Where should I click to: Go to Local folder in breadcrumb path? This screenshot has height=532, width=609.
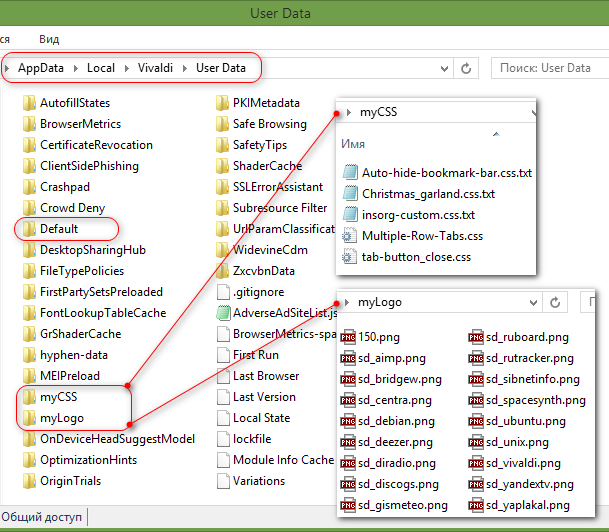pyautogui.click(x=100, y=68)
